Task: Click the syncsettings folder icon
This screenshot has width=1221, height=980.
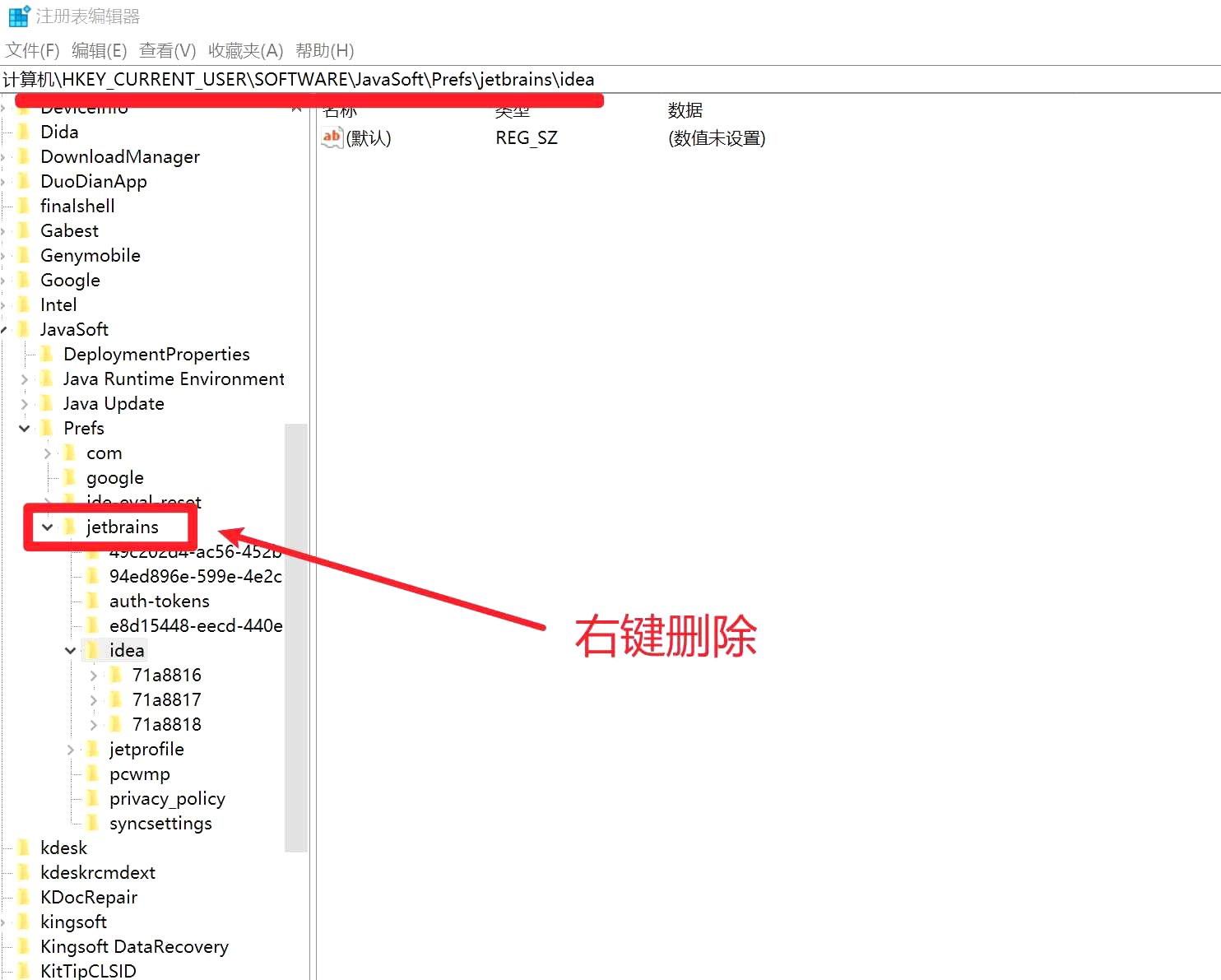Action: click(94, 823)
